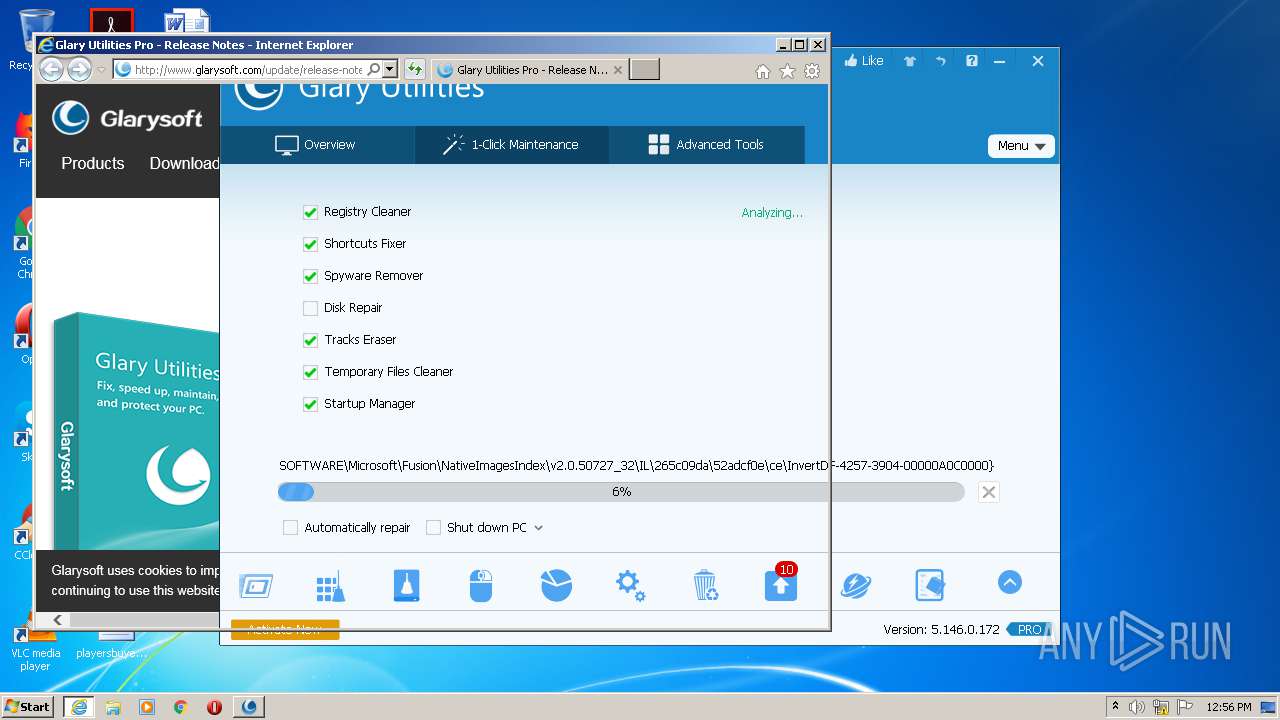Open a new tab in Internet Explorer
1280x720 pixels.
pos(645,69)
